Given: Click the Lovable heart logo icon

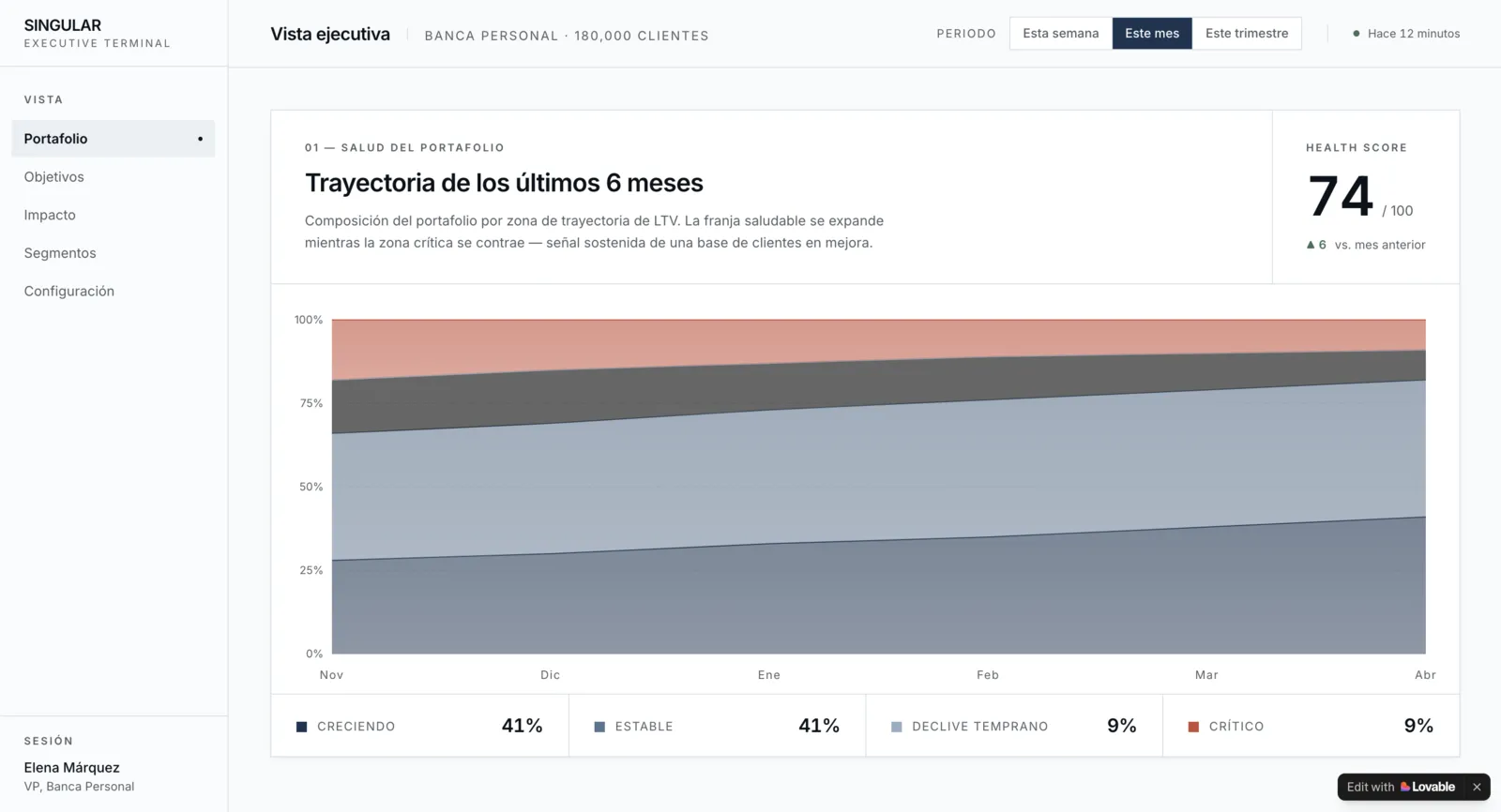Looking at the screenshot, I should click(x=1405, y=787).
